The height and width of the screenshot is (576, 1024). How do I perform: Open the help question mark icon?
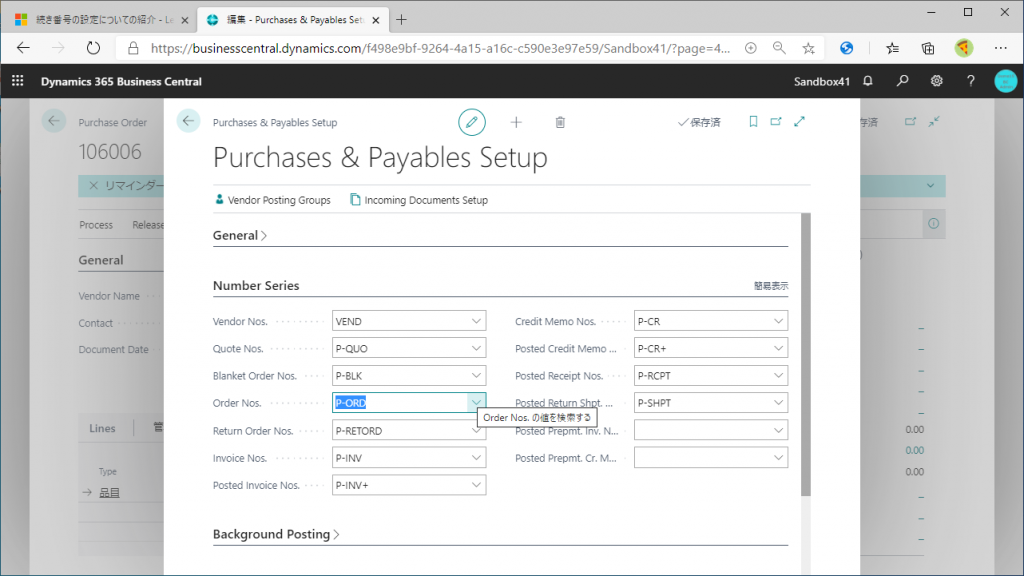point(970,81)
